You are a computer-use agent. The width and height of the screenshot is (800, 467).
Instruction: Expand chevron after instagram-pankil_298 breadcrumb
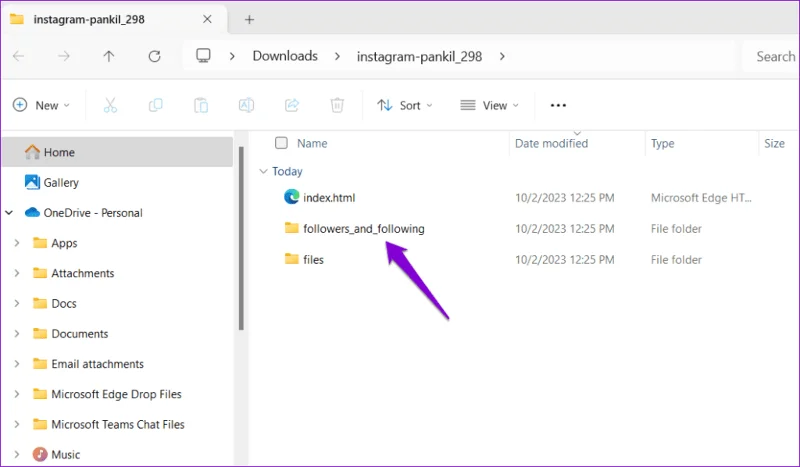(x=502, y=56)
